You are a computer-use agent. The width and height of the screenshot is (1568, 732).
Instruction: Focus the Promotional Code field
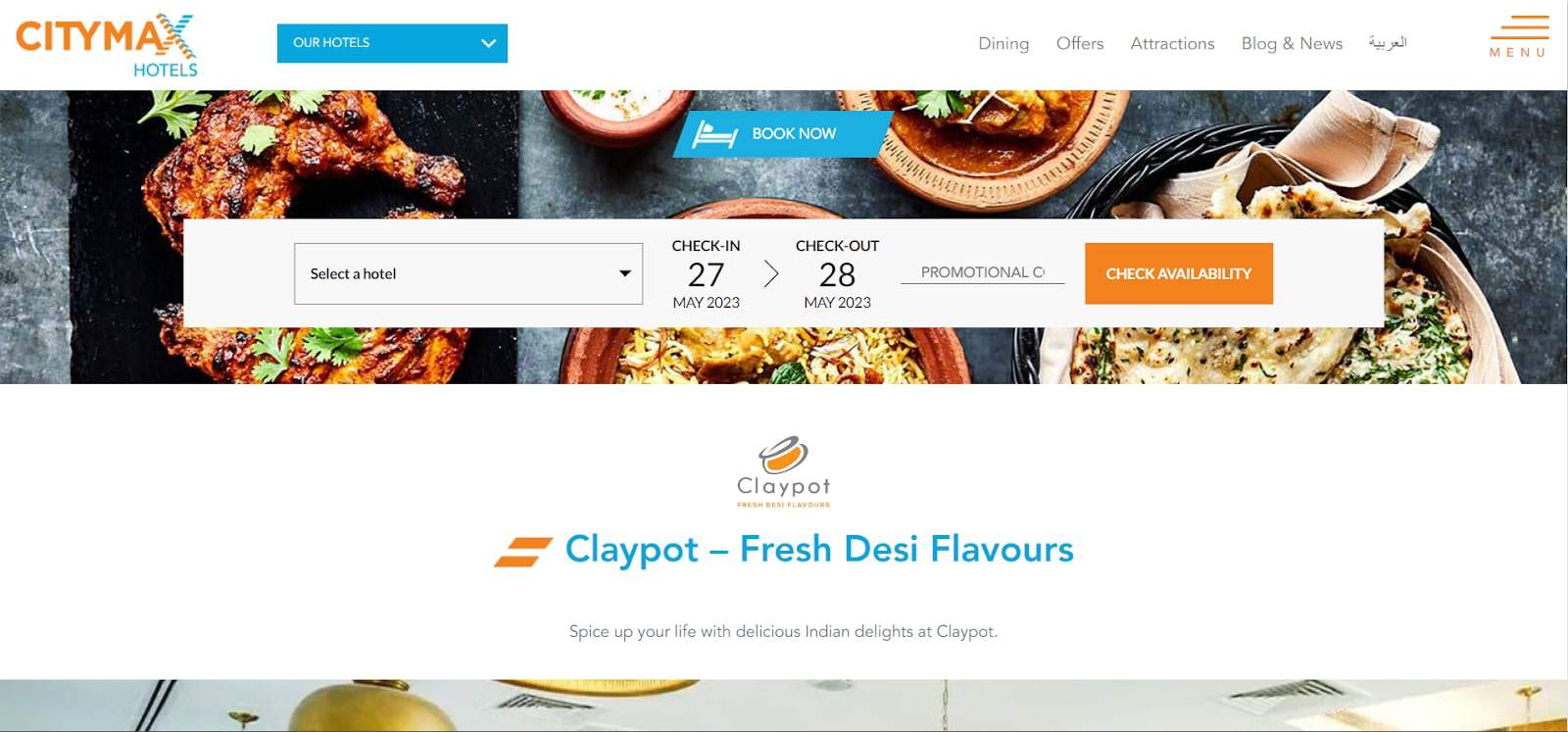982,272
